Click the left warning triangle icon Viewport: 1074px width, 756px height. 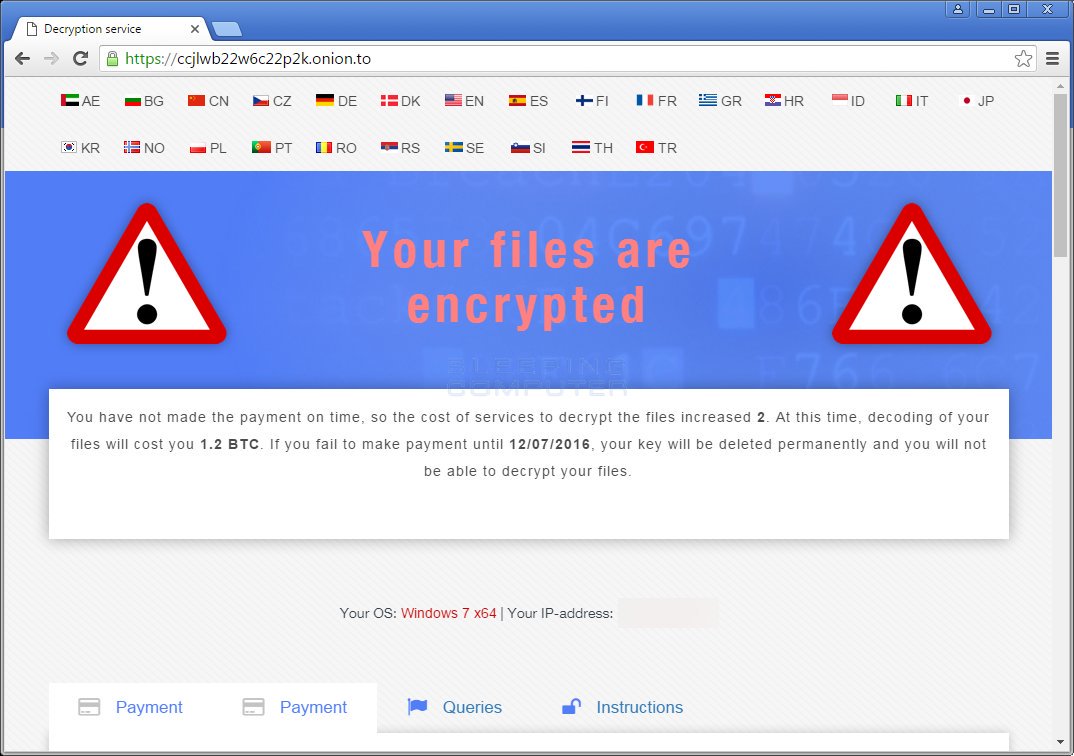point(147,274)
